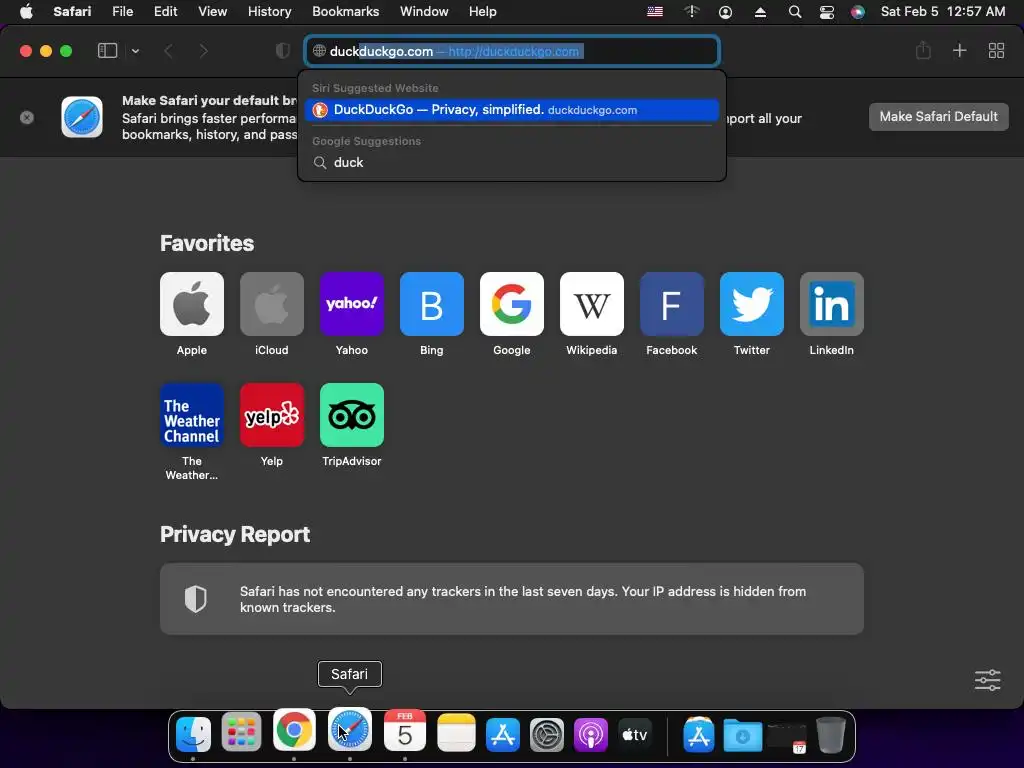Screen dimensions: 1024x768
Task: Open the Window menu
Action: point(424,12)
